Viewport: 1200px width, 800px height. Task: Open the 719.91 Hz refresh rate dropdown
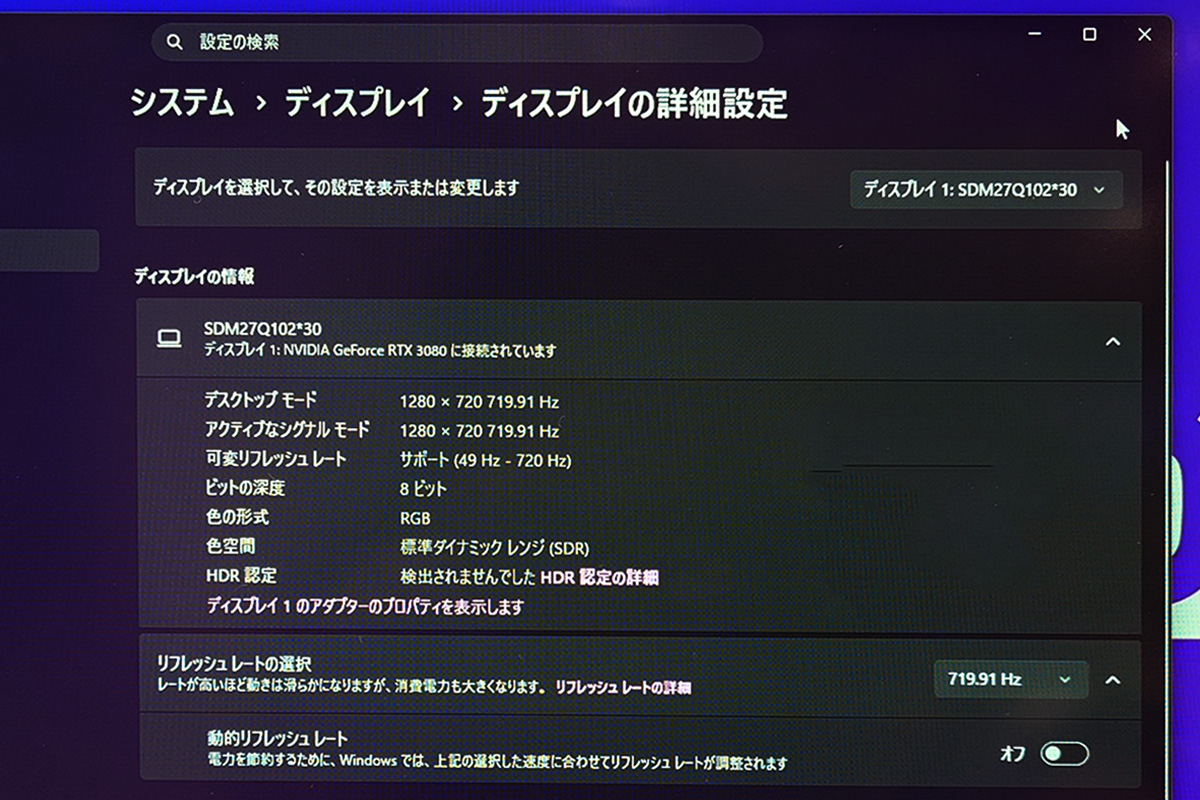(x=1009, y=680)
